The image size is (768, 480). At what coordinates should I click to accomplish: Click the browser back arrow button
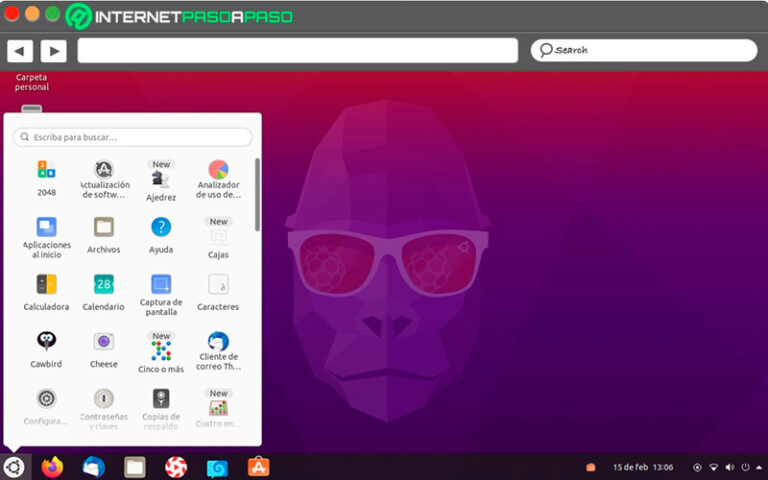(x=20, y=50)
